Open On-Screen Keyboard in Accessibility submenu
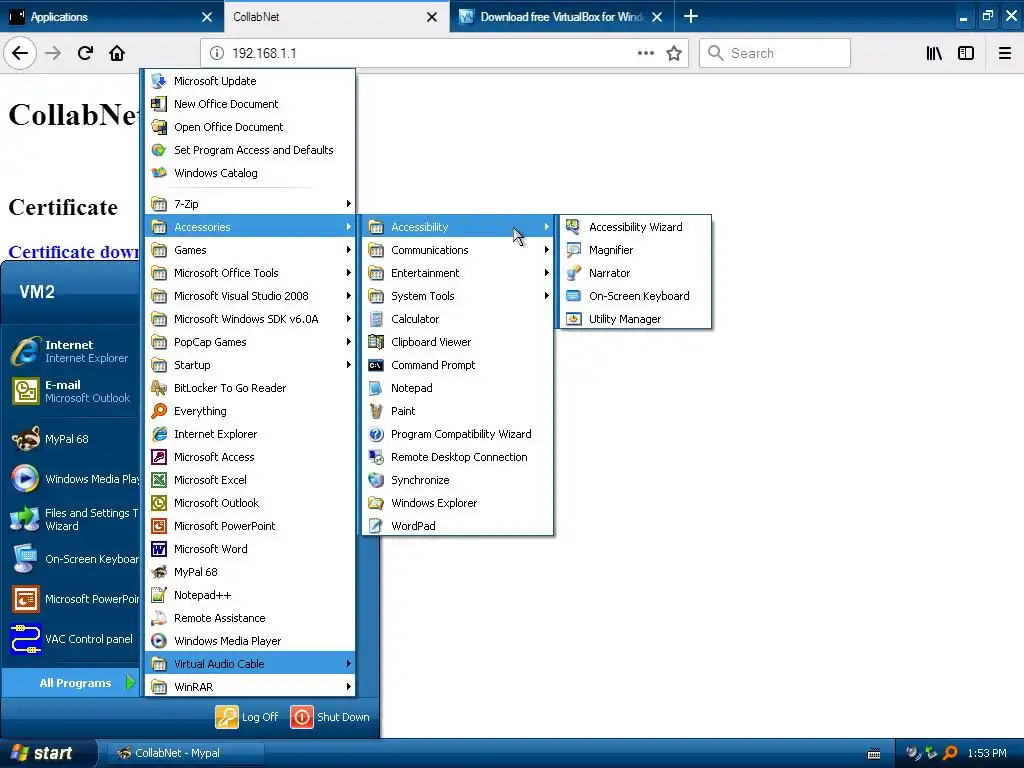This screenshot has height=768, width=1024. click(x=634, y=296)
